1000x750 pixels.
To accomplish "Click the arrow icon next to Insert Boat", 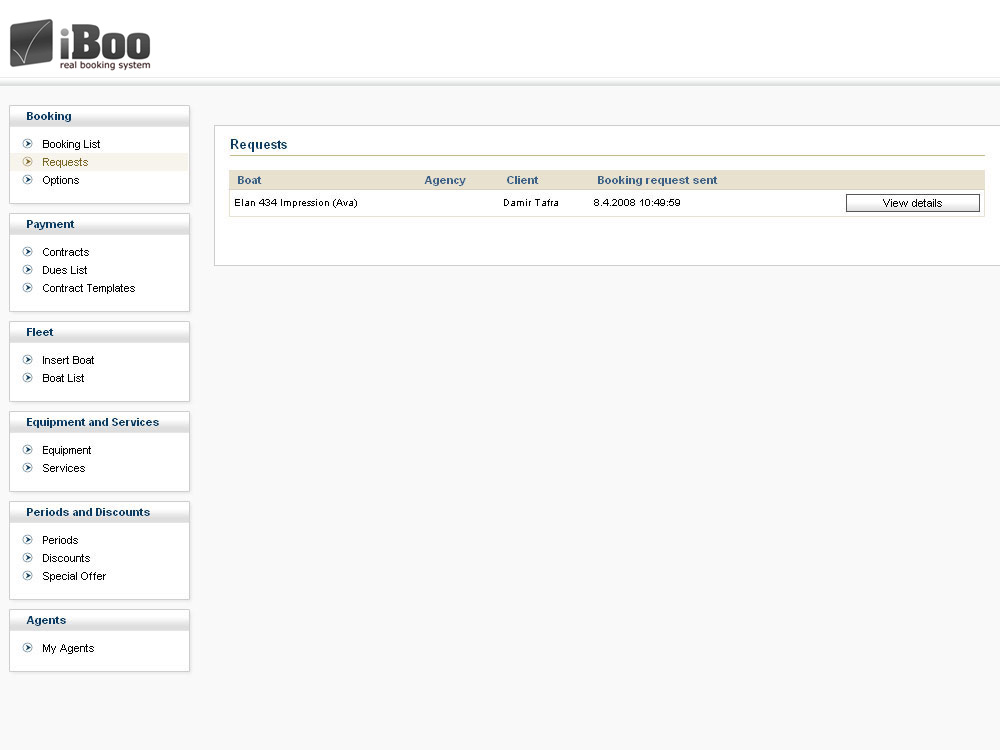I will pyautogui.click(x=28, y=360).
